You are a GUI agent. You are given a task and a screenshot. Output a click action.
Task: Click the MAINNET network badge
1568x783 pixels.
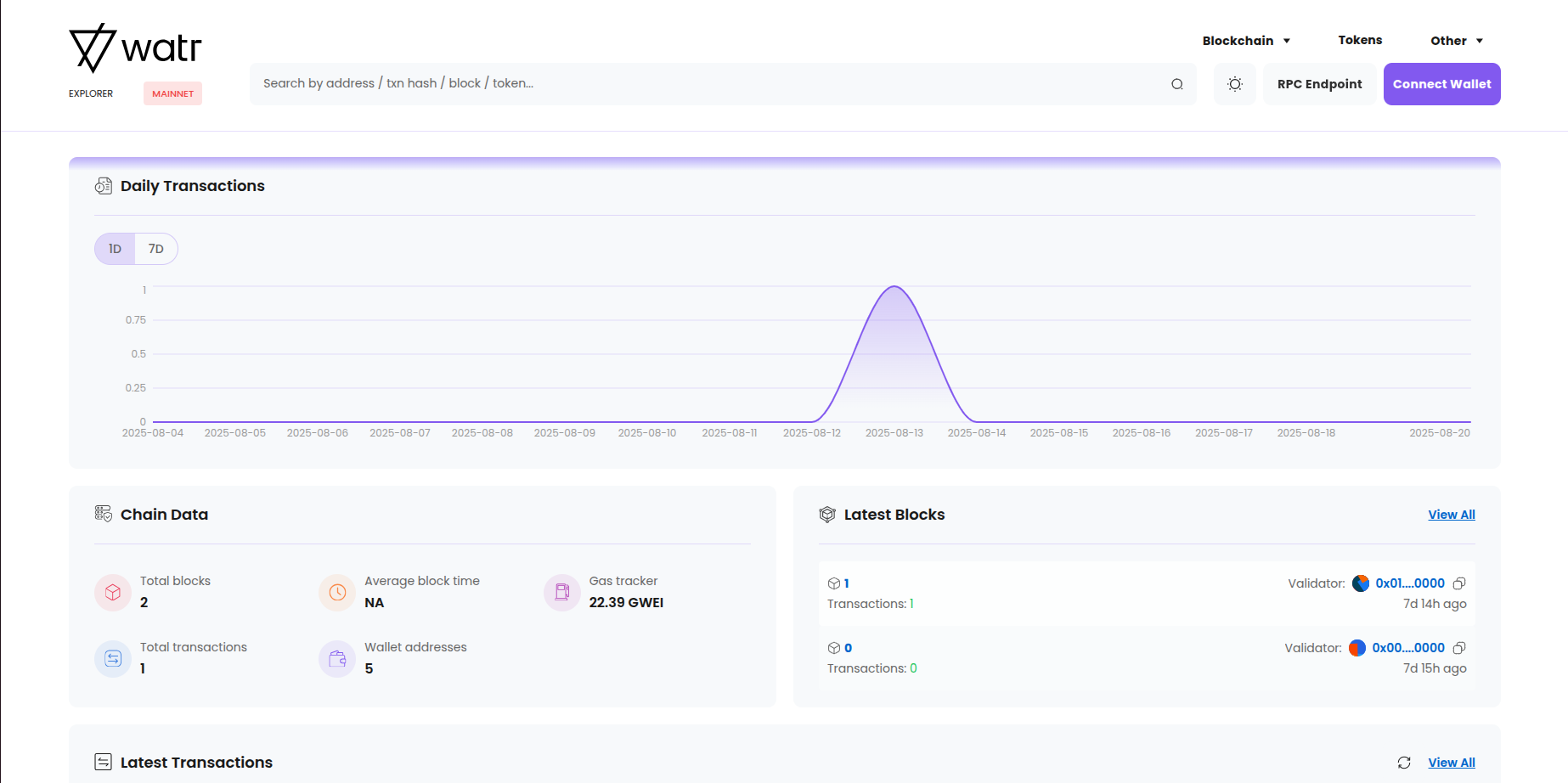pos(172,93)
